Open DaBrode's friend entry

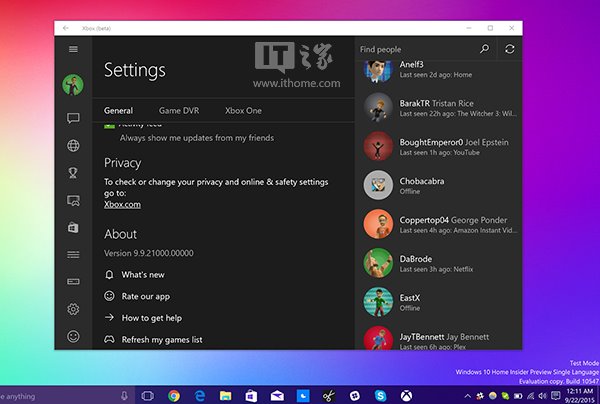click(439, 263)
